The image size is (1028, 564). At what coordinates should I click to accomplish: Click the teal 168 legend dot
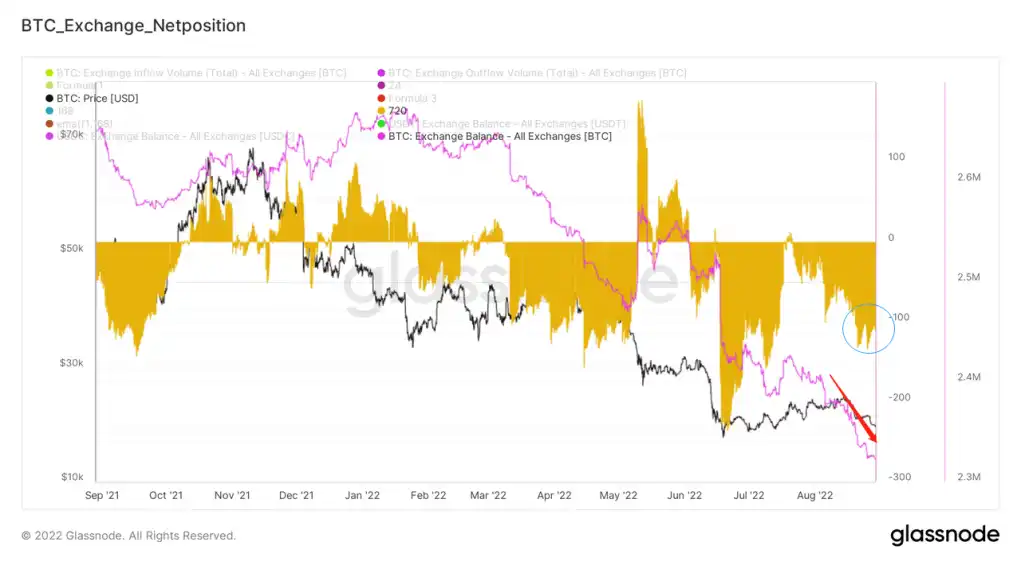point(49,111)
